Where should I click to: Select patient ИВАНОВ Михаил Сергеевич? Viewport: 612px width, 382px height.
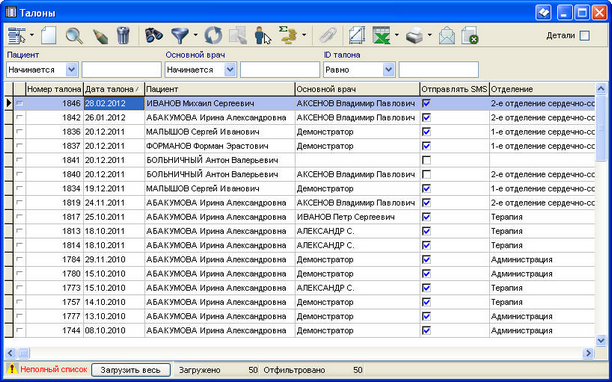[x=219, y=103]
